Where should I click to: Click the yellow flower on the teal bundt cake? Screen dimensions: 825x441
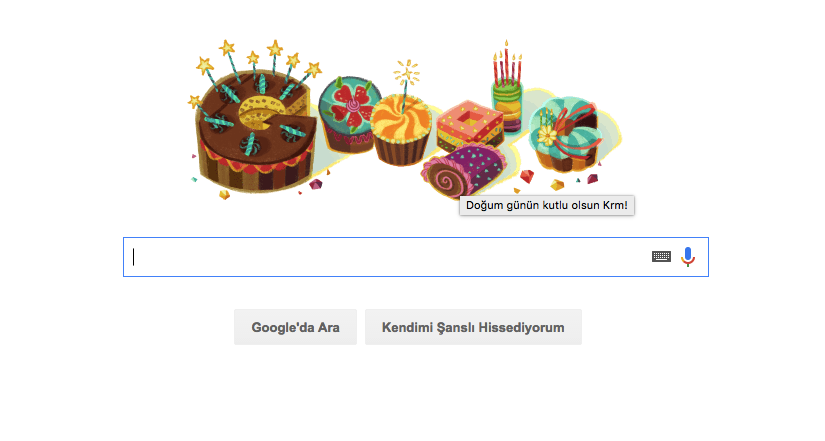(x=547, y=135)
